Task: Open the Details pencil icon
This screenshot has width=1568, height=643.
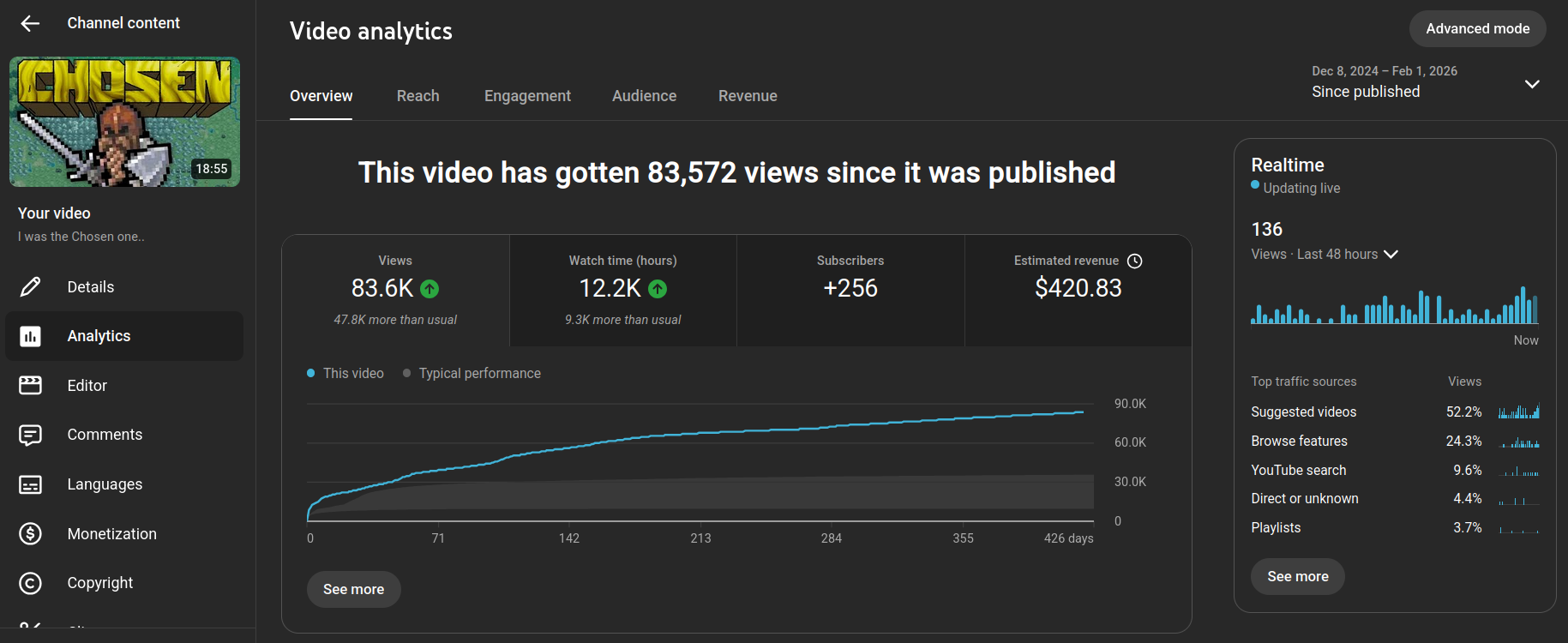Action: click(30, 287)
